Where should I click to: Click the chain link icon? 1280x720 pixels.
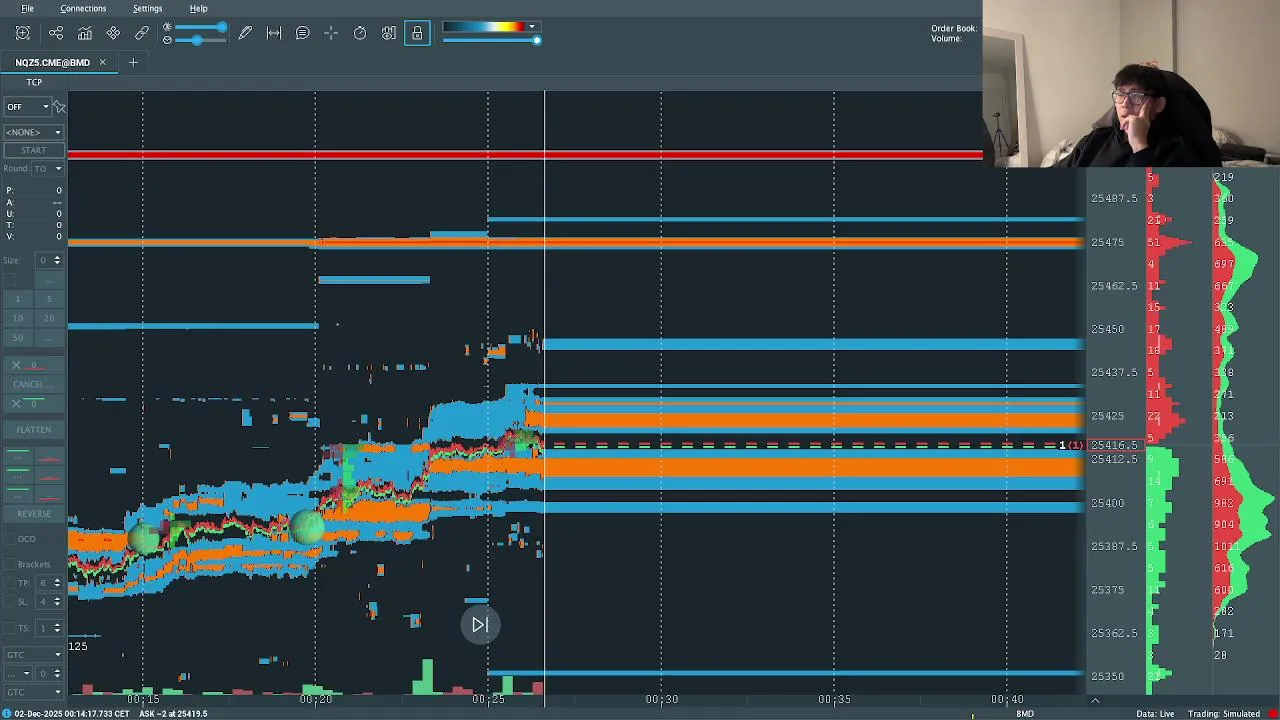pos(142,33)
